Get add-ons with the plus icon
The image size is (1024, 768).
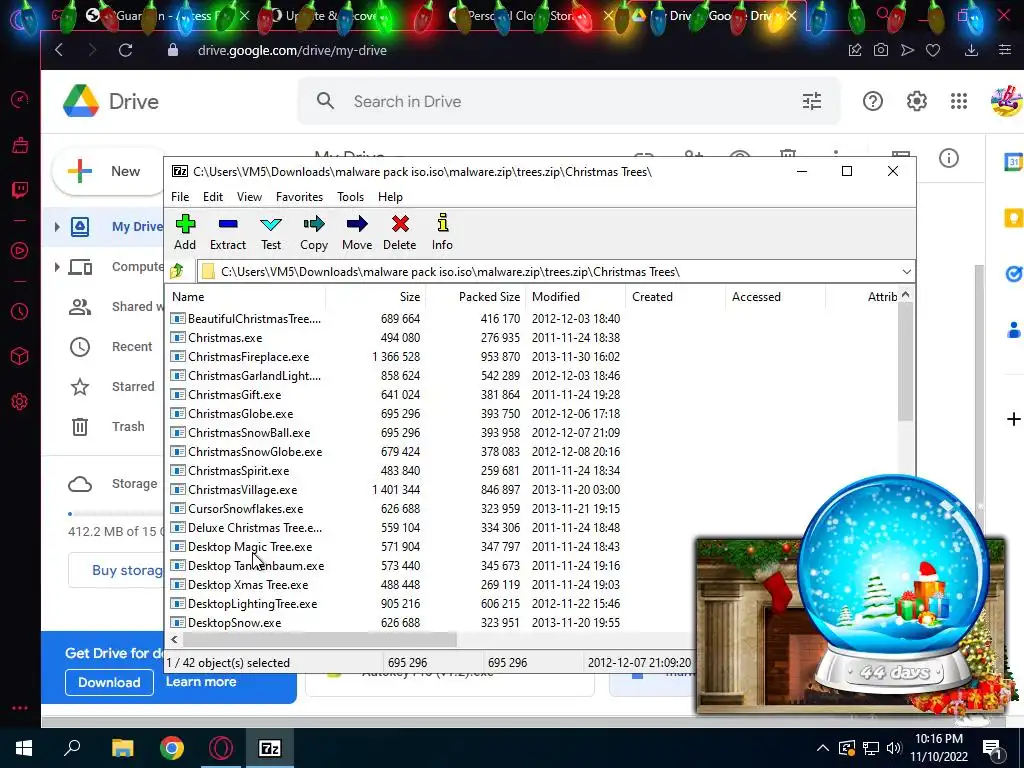click(x=1014, y=419)
